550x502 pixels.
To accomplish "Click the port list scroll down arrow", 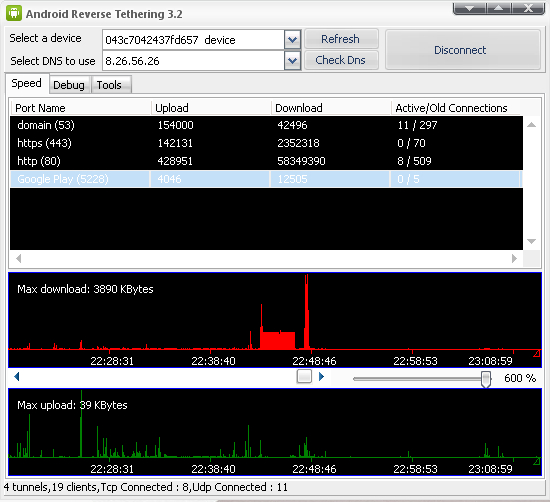I will [x=531, y=241].
